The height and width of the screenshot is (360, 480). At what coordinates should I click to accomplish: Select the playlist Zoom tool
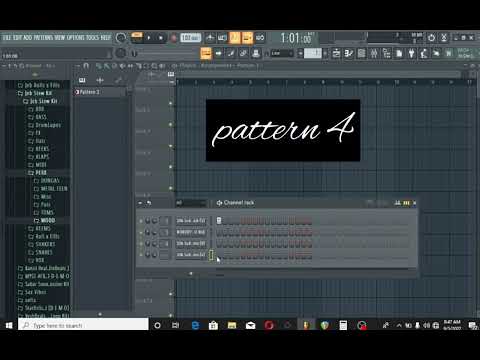[x=155, y=66]
